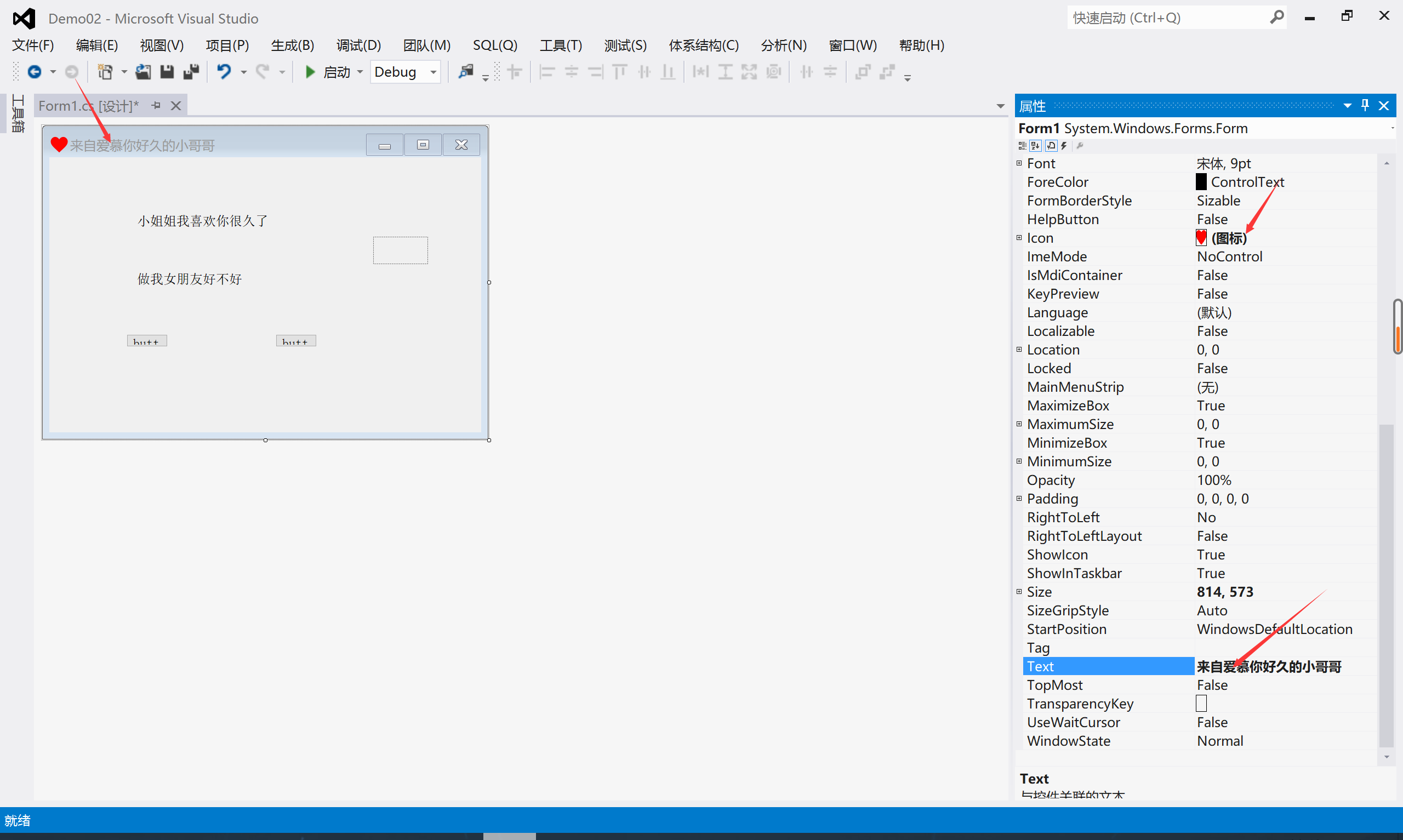Click the align to grid layout icon
The width and height of the screenshot is (1403, 840).
coord(515,72)
